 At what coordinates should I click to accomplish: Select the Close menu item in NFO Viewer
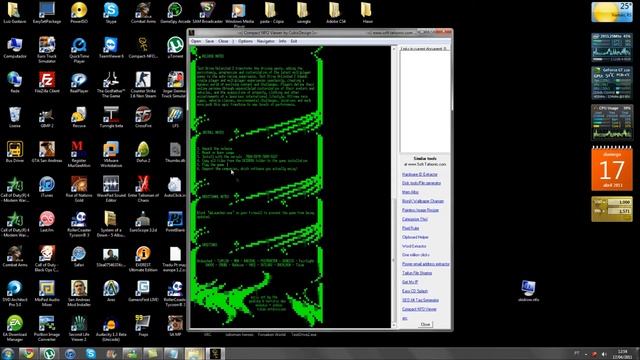click(x=223, y=41)
